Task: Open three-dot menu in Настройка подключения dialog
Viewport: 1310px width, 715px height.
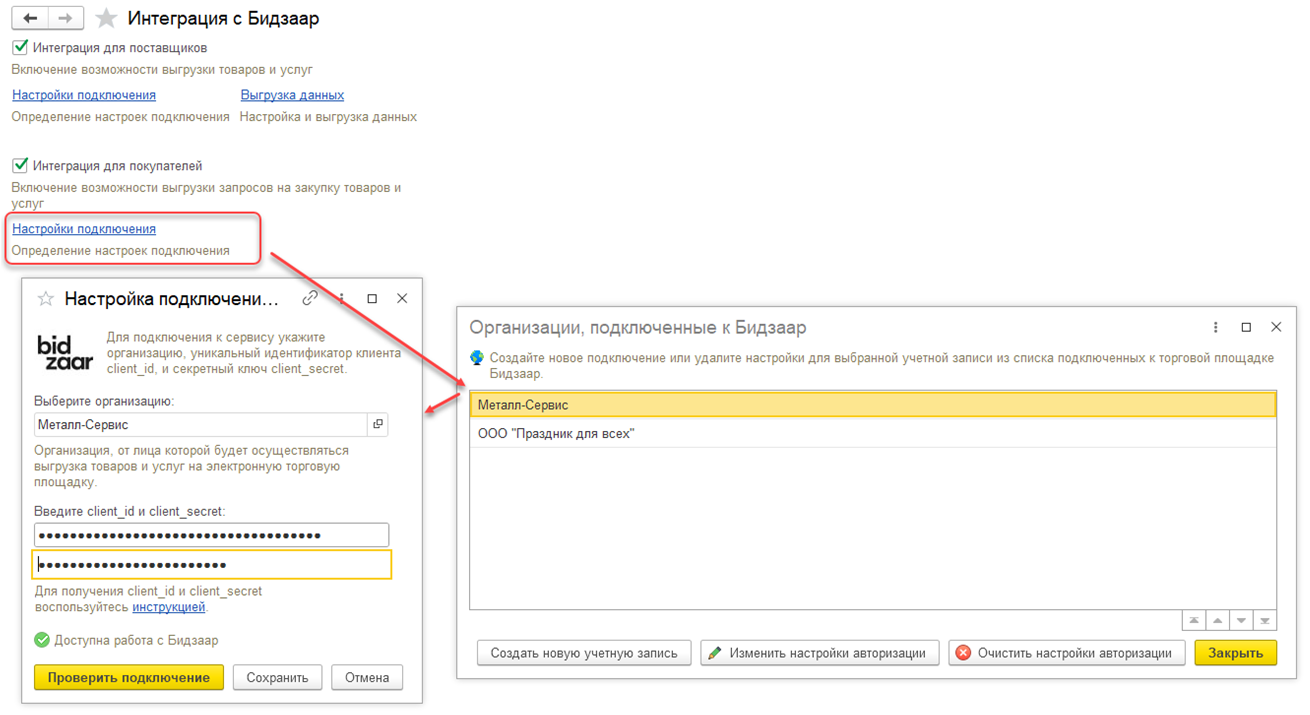Action: click(x=342, y=299)
